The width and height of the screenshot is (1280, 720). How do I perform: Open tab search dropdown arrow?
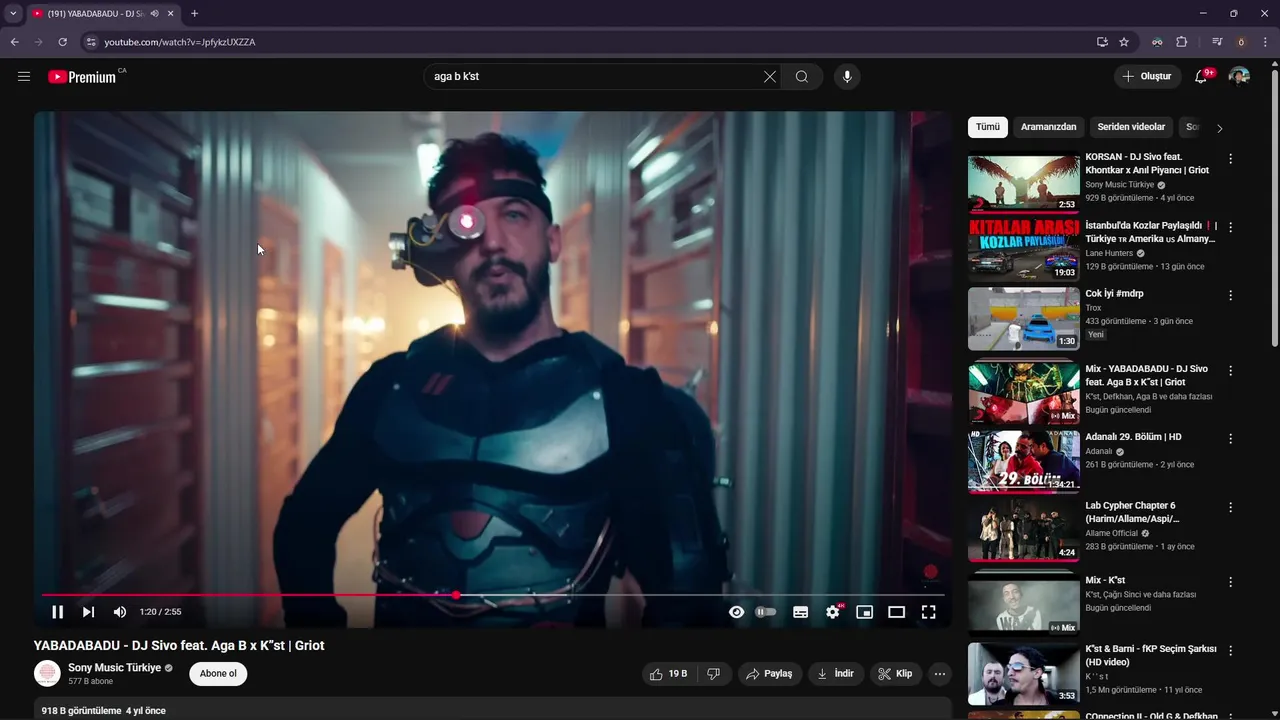(13, 13)
